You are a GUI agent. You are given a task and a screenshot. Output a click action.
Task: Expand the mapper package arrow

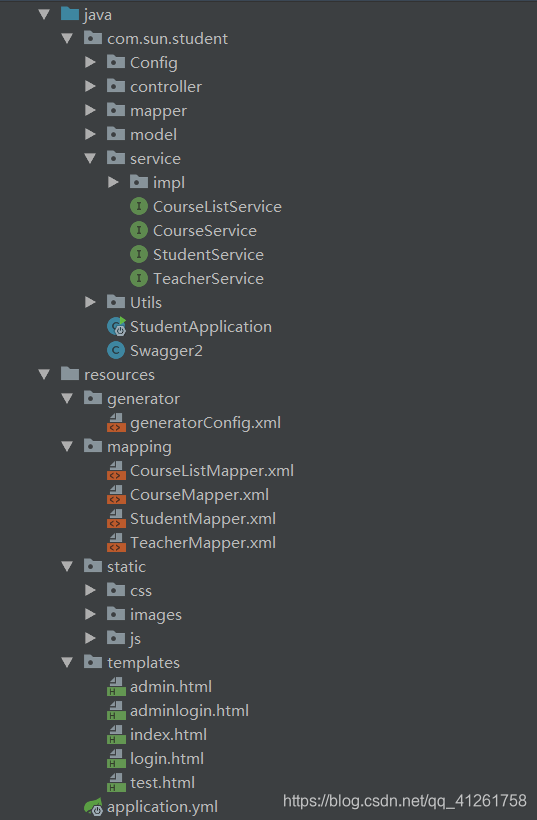[90, 110]
